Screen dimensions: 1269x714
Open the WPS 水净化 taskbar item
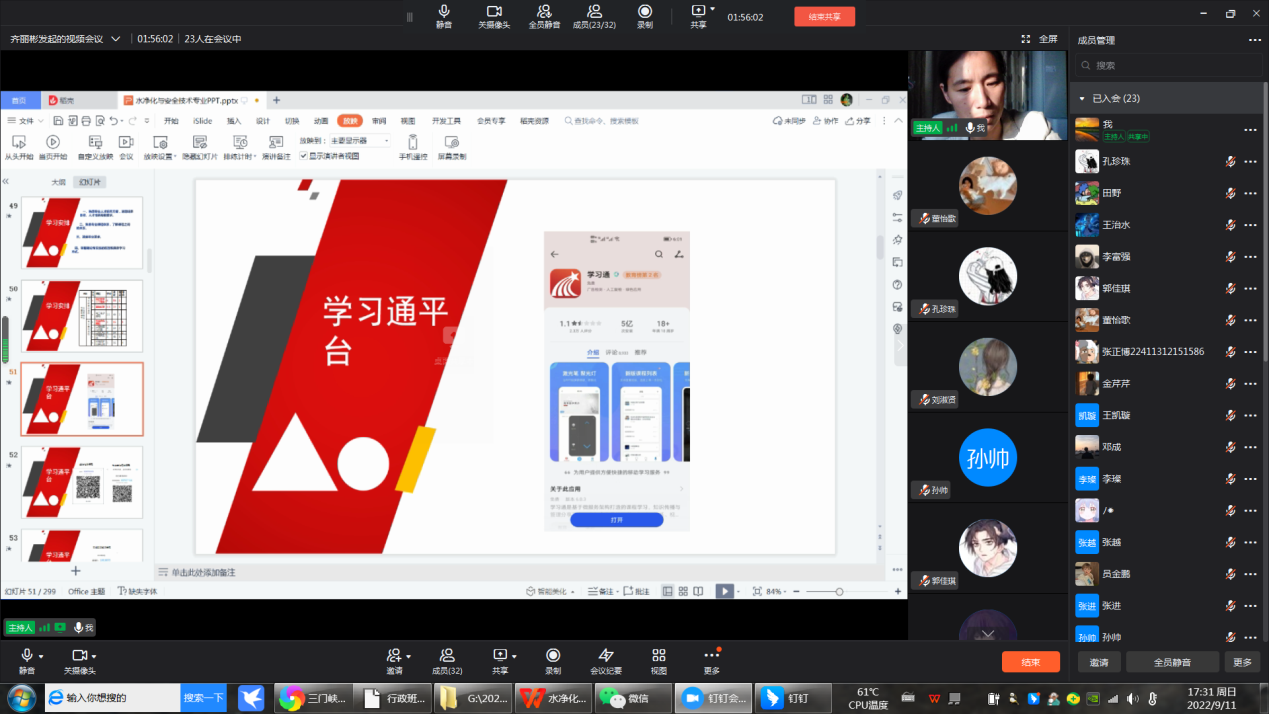[552, 698]
